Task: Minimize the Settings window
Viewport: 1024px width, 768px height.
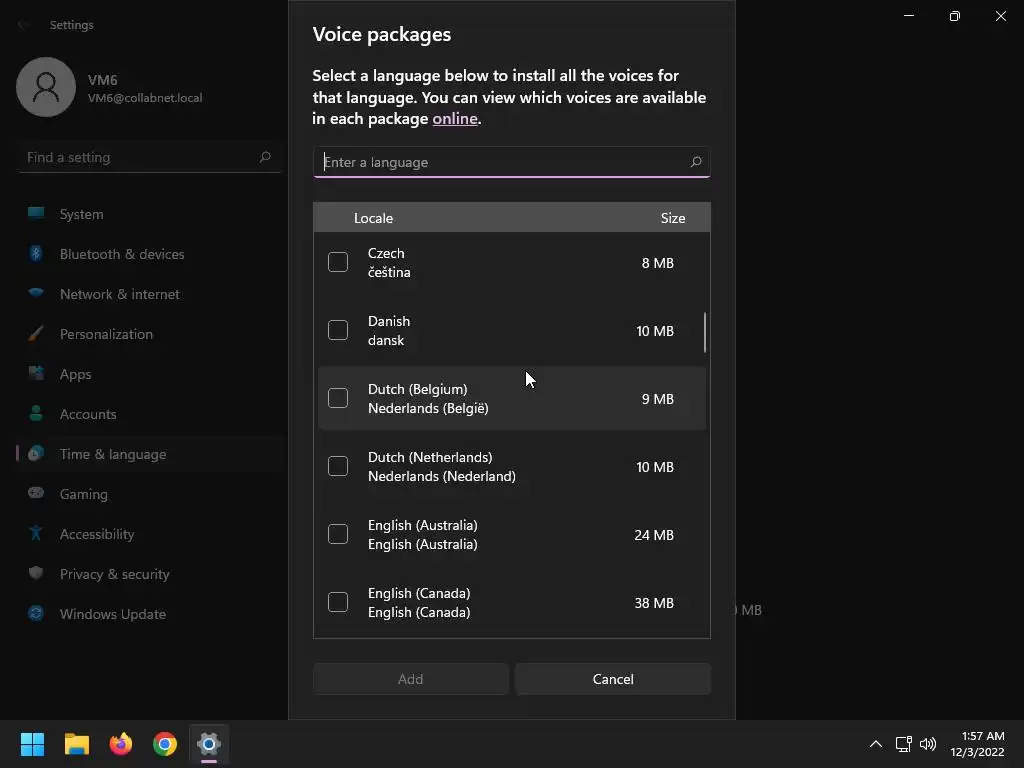Action: (x=909, y=16)
